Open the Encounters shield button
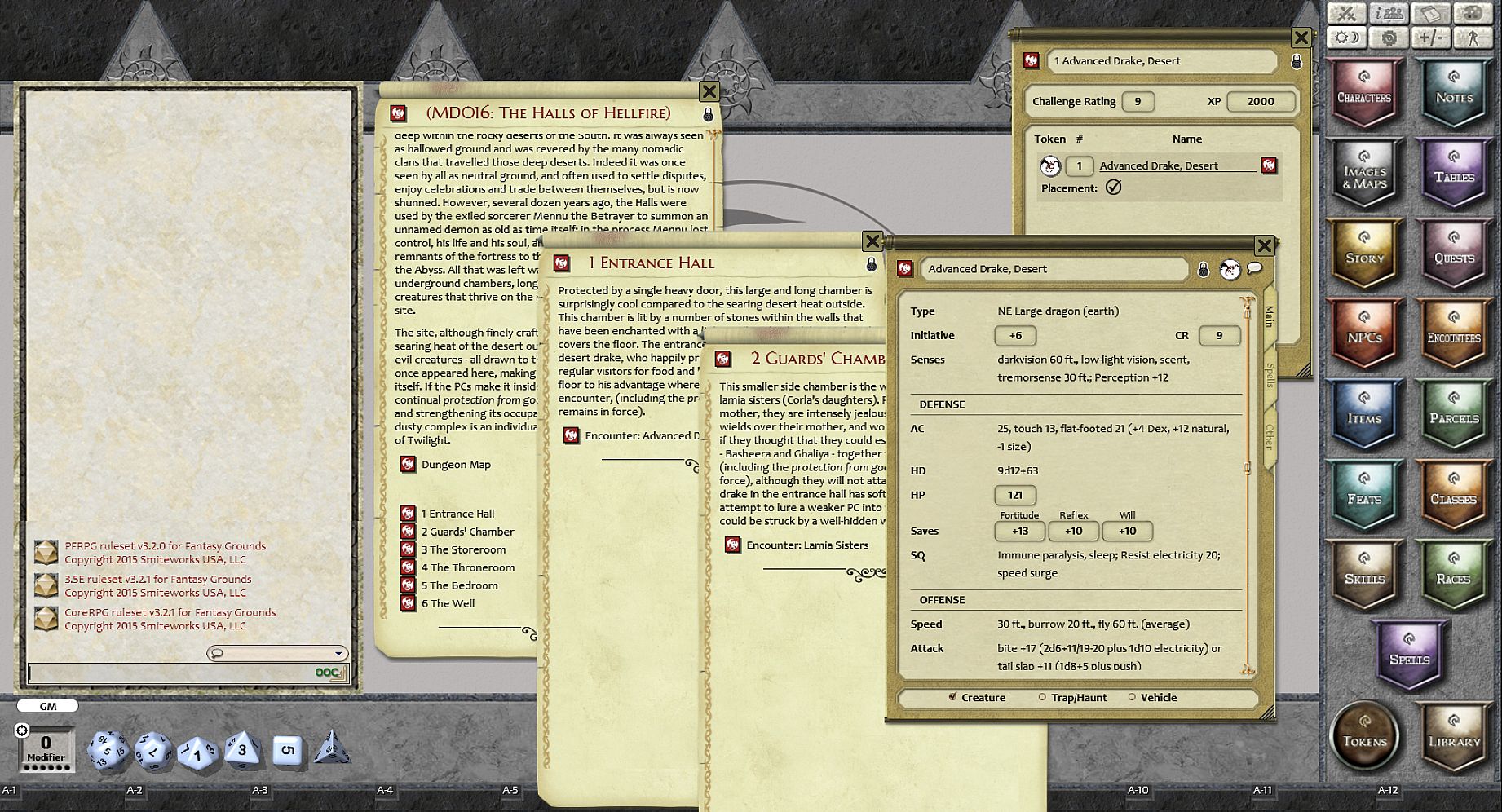Viewport: 1502px width, 812px height. [1454, 333]
